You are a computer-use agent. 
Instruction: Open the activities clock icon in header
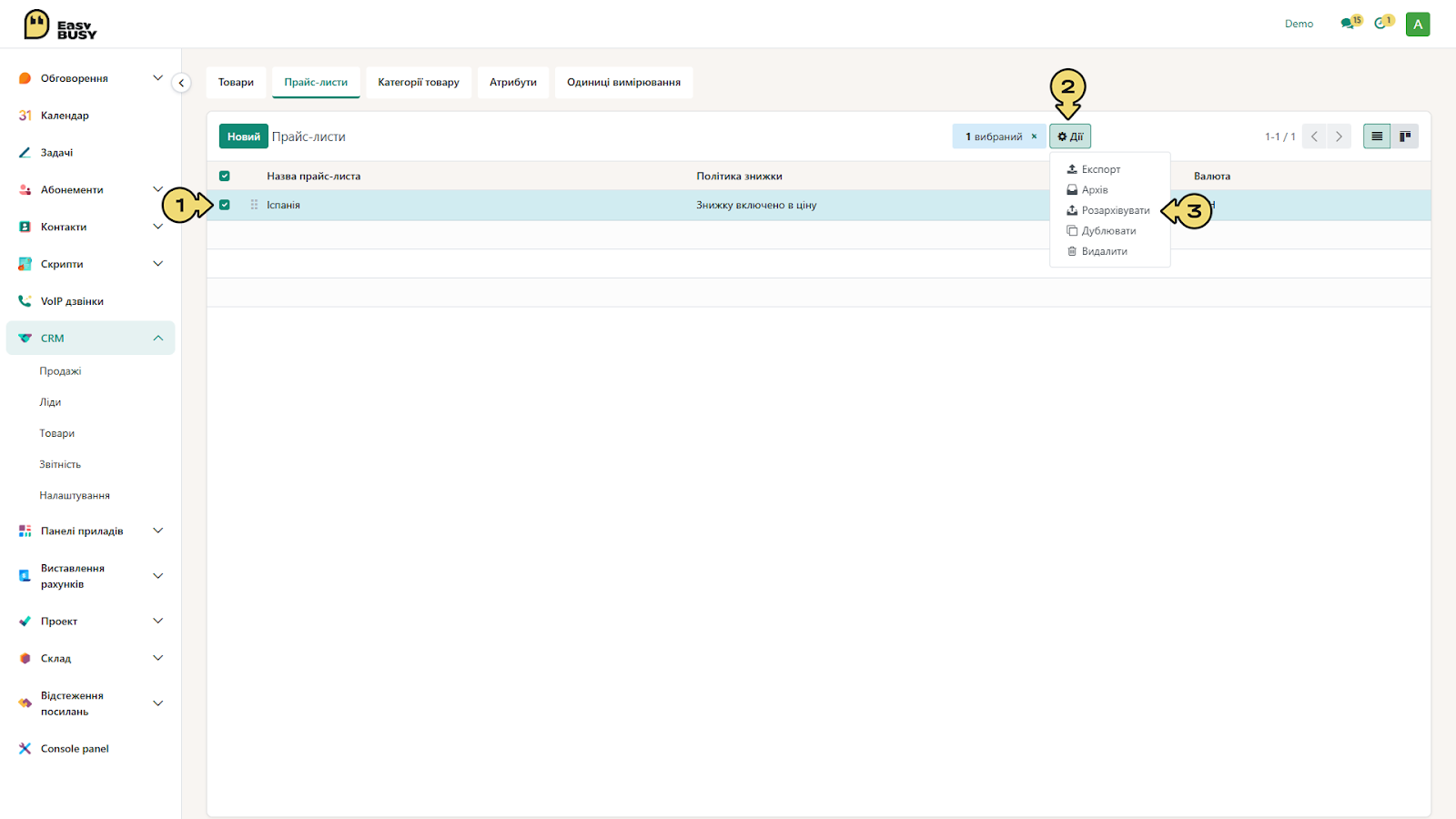(1383, 23)
